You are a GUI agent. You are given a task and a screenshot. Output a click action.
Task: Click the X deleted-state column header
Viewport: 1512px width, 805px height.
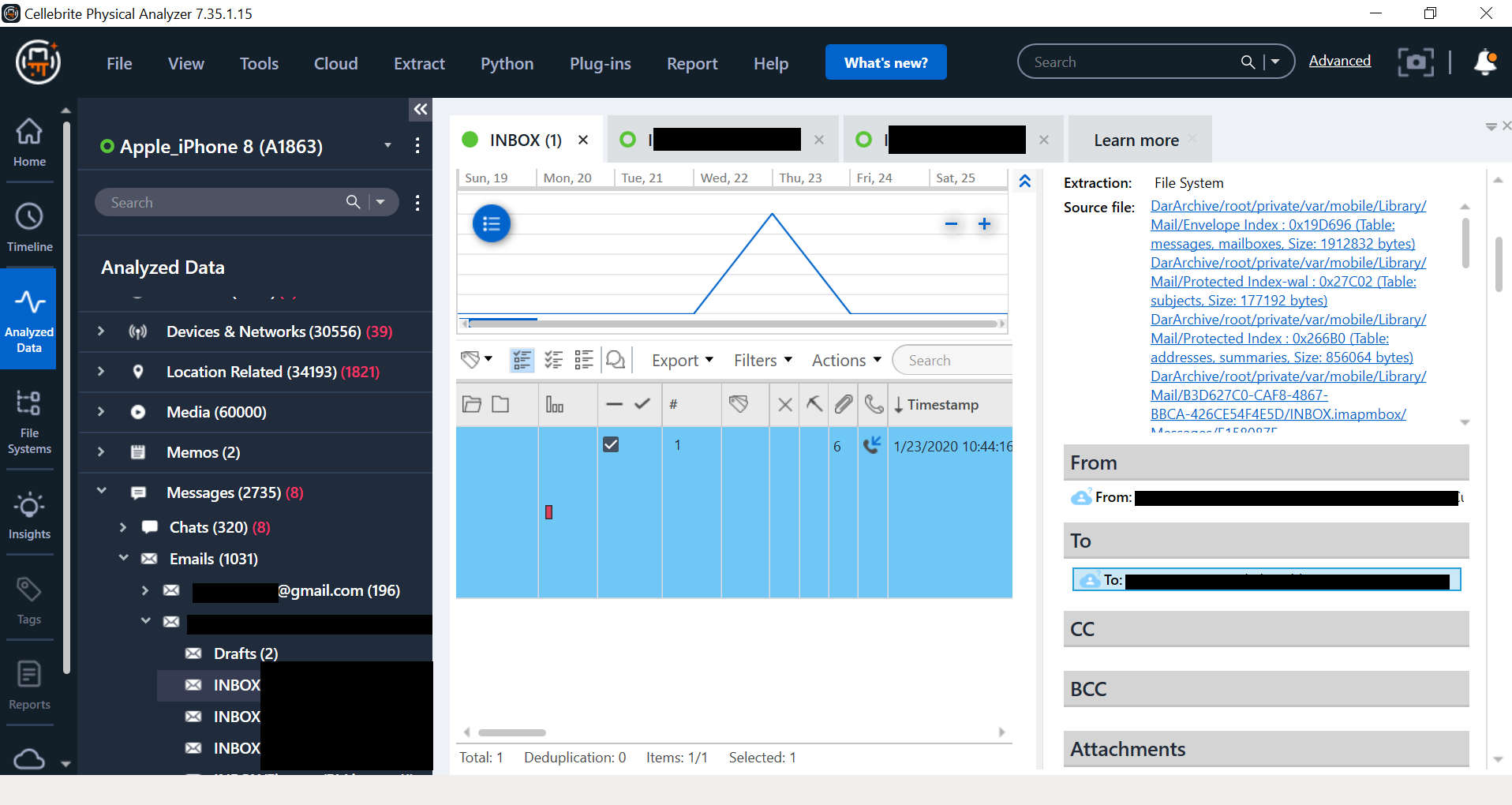point(785,404)
